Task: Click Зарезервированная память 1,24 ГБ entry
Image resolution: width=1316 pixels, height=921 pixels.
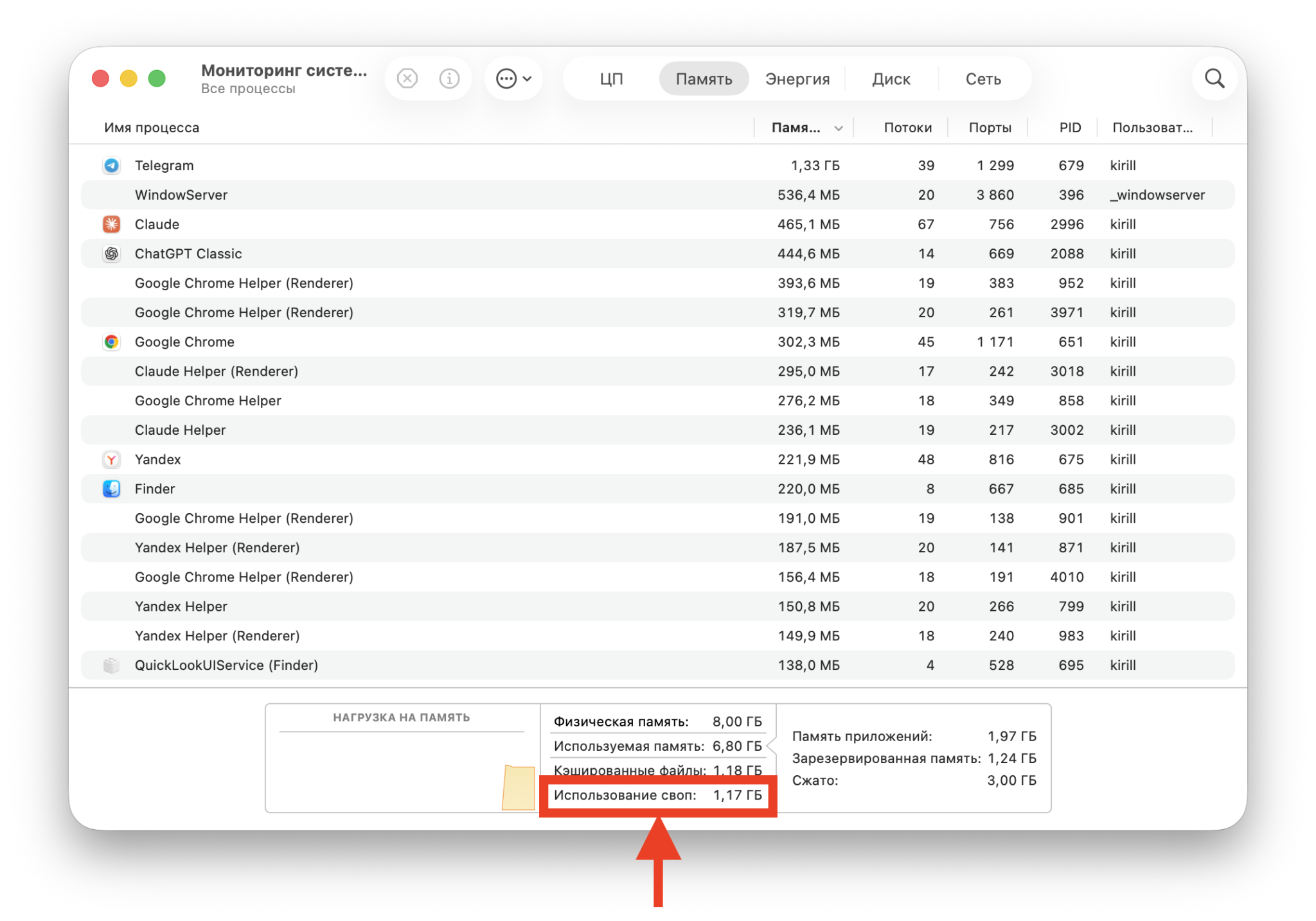Action: pos(914,759)
